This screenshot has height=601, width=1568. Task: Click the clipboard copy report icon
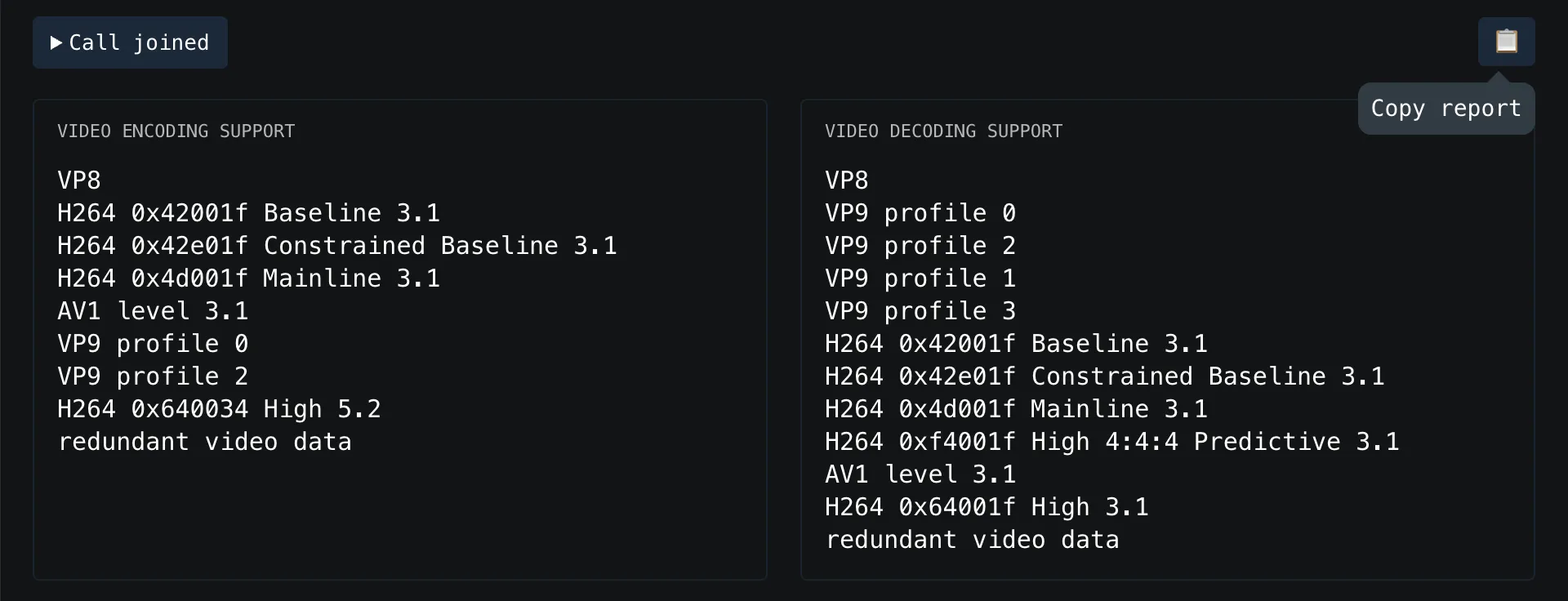pyautogui.click(x=1506, y=41)
